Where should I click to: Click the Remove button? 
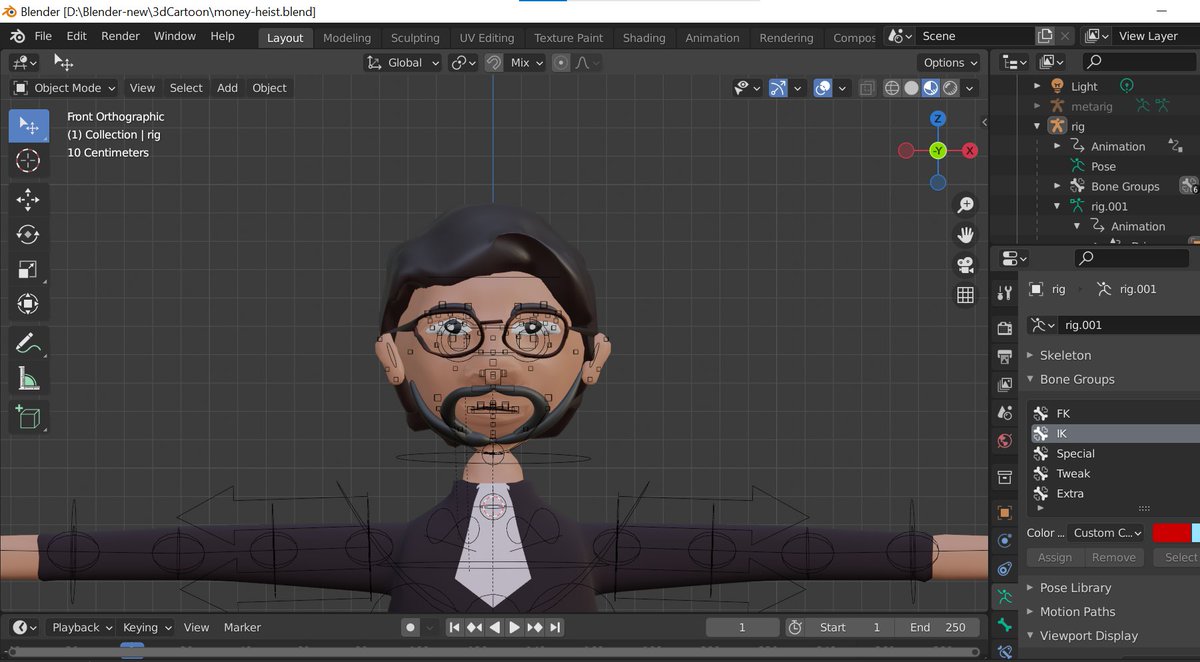tap(1114, 558)
